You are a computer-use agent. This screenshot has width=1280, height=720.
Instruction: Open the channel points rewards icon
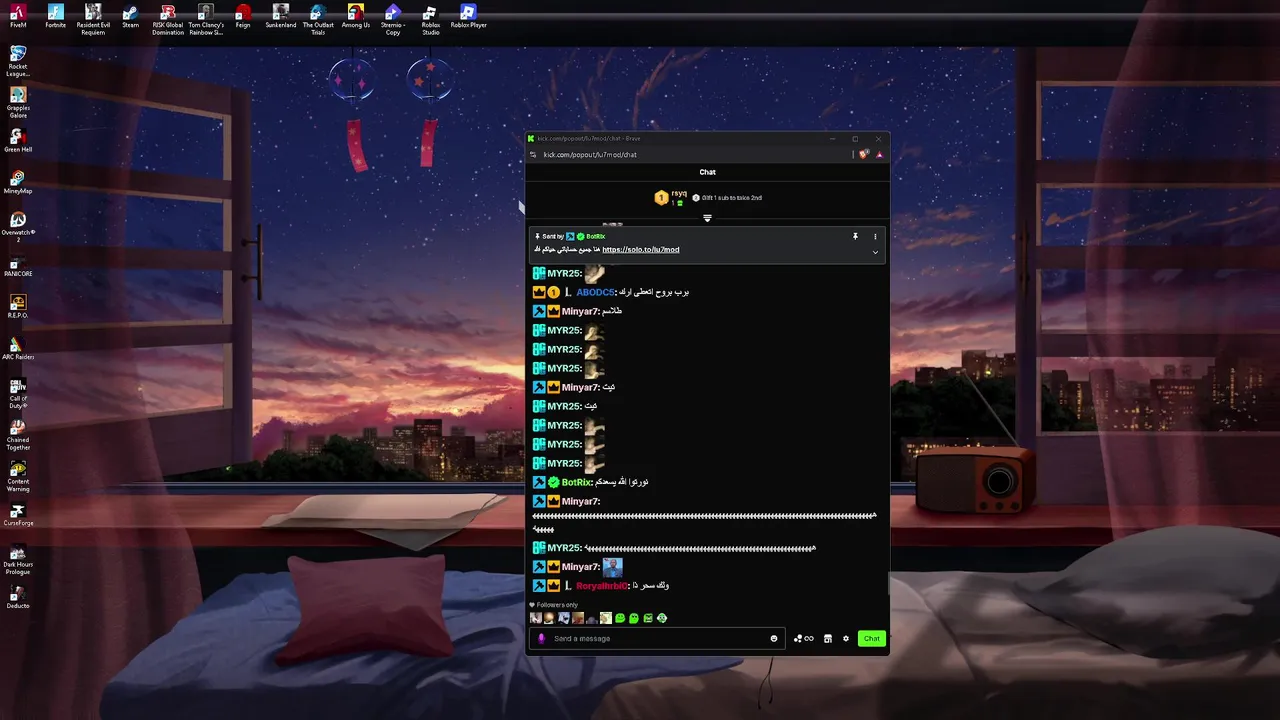804,638
